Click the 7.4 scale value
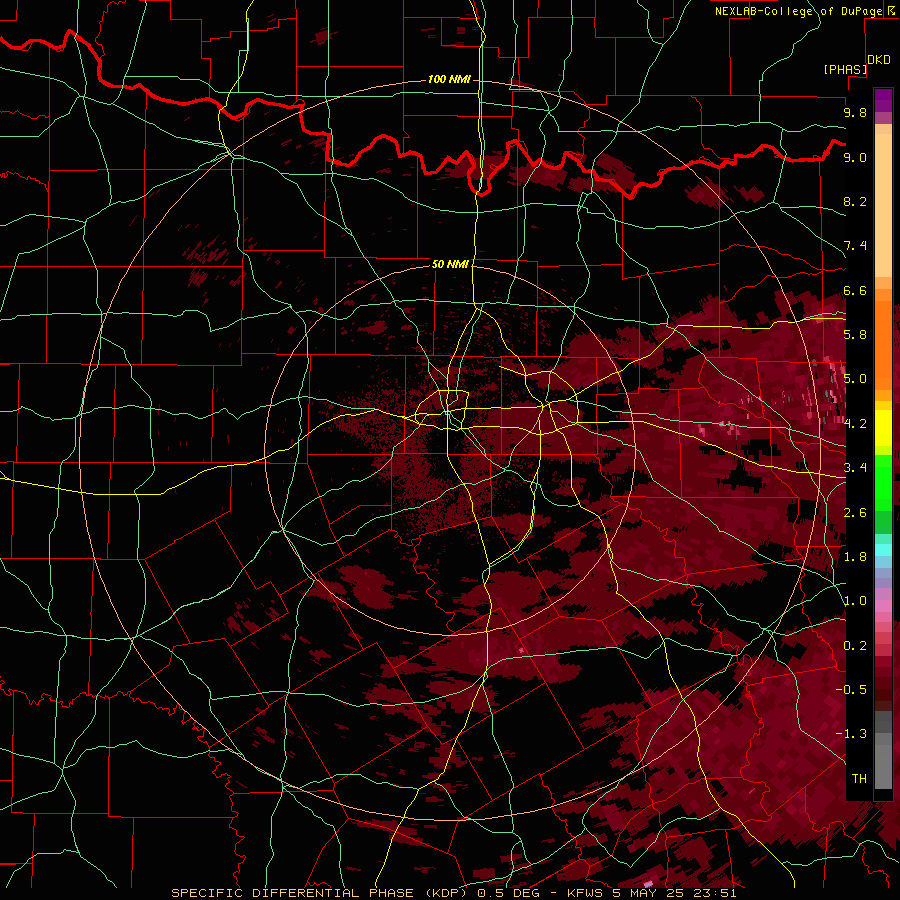 [x=855, y=246]
